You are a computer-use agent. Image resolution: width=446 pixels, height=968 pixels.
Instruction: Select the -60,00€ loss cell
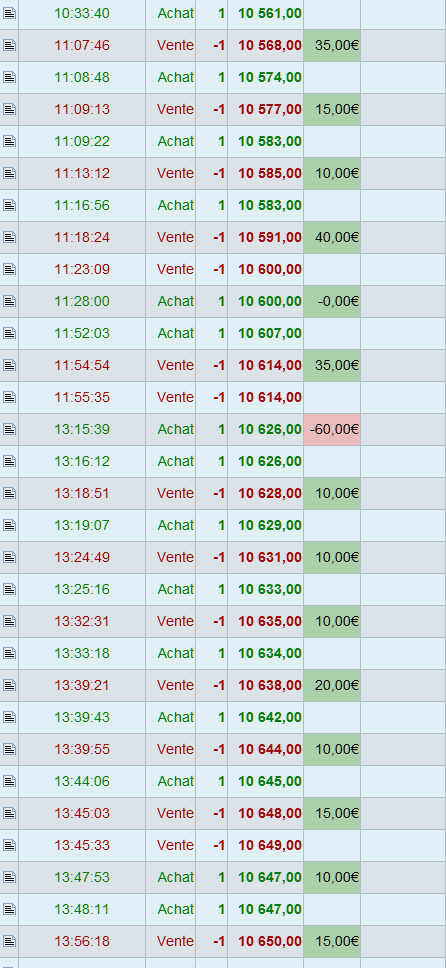[x=332, y=429]
